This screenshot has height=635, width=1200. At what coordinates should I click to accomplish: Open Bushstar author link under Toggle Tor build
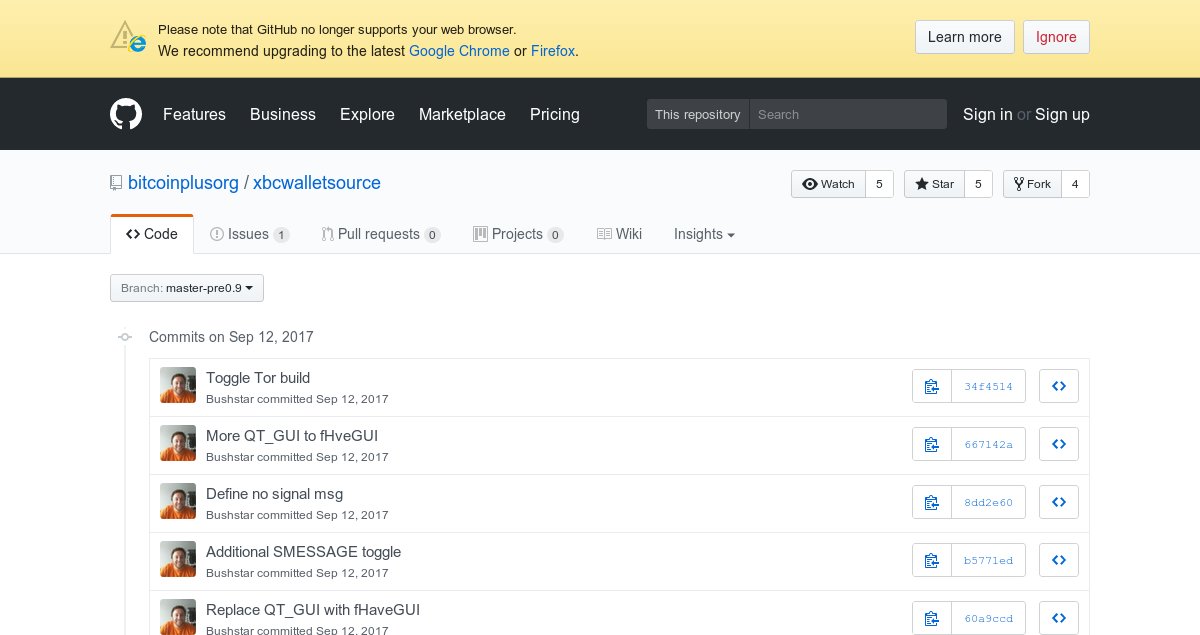click(229, 399)
